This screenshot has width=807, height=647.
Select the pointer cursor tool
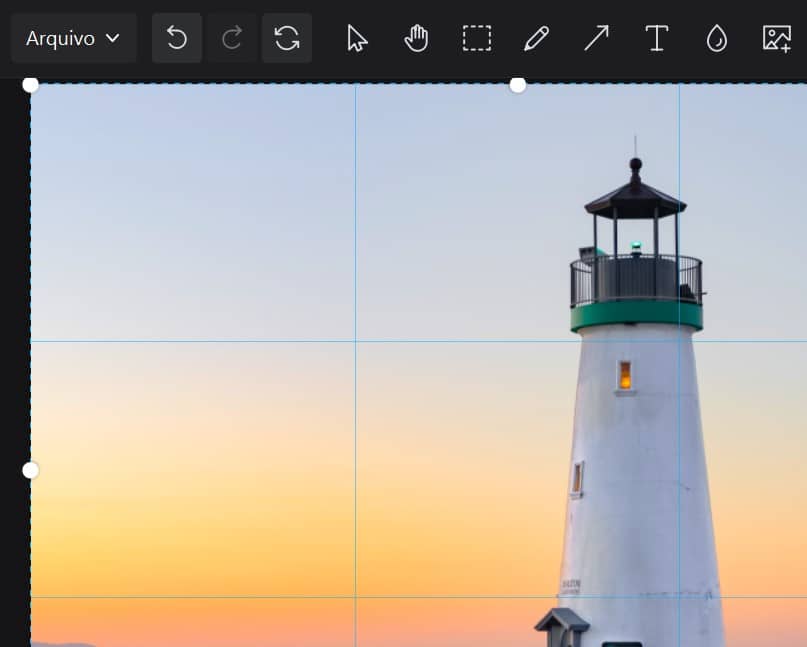click(x=357, y=38)
